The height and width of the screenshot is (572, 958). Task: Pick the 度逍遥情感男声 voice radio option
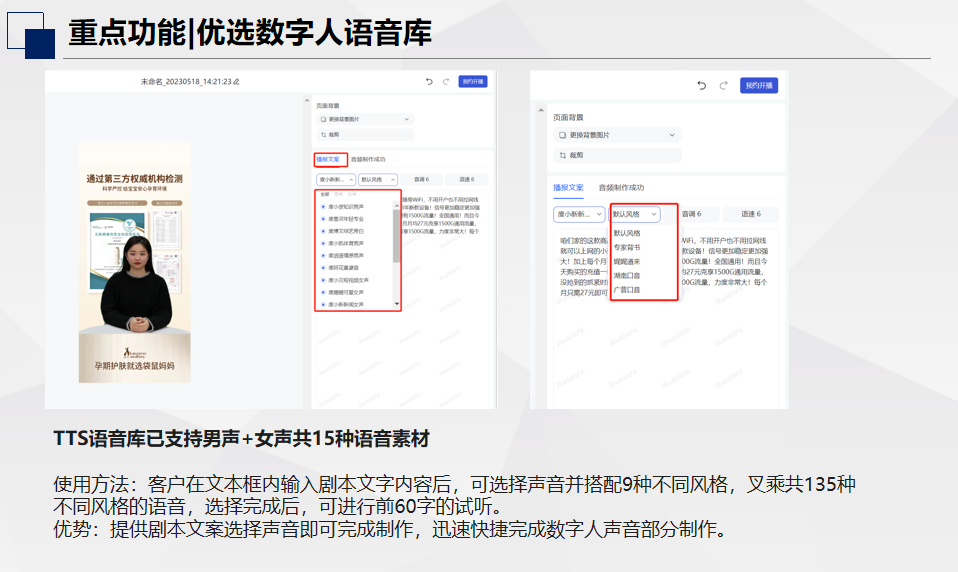point(322,255)
